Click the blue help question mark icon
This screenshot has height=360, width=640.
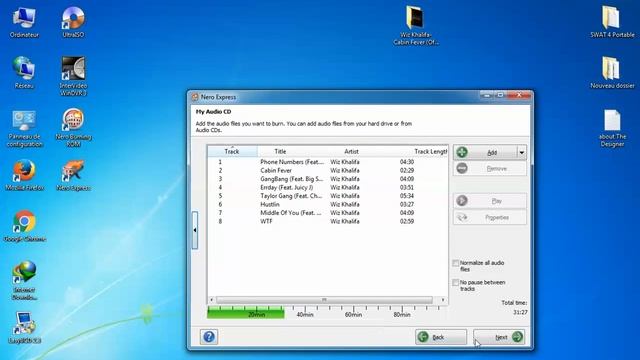(209, 337)
